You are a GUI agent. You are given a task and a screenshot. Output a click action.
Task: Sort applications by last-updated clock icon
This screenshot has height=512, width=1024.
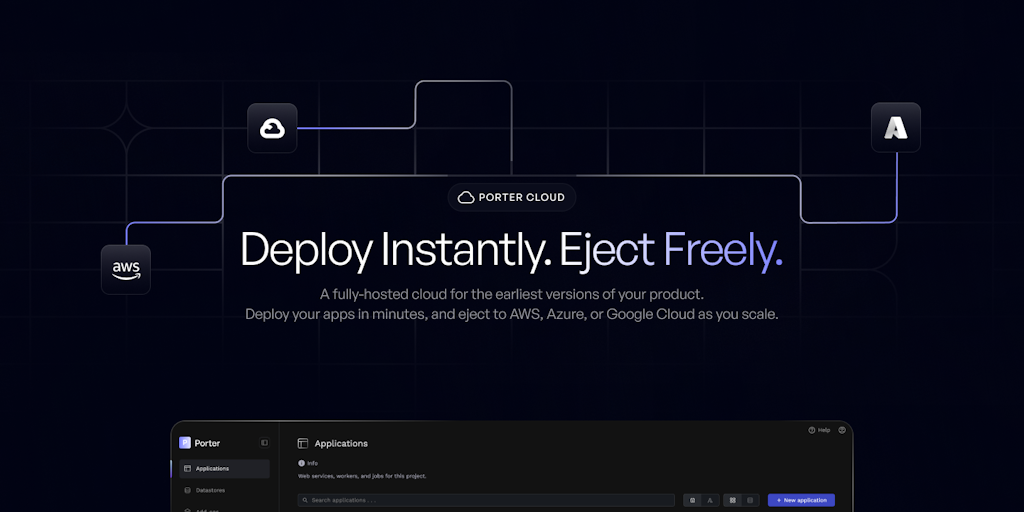pos(692,500)
